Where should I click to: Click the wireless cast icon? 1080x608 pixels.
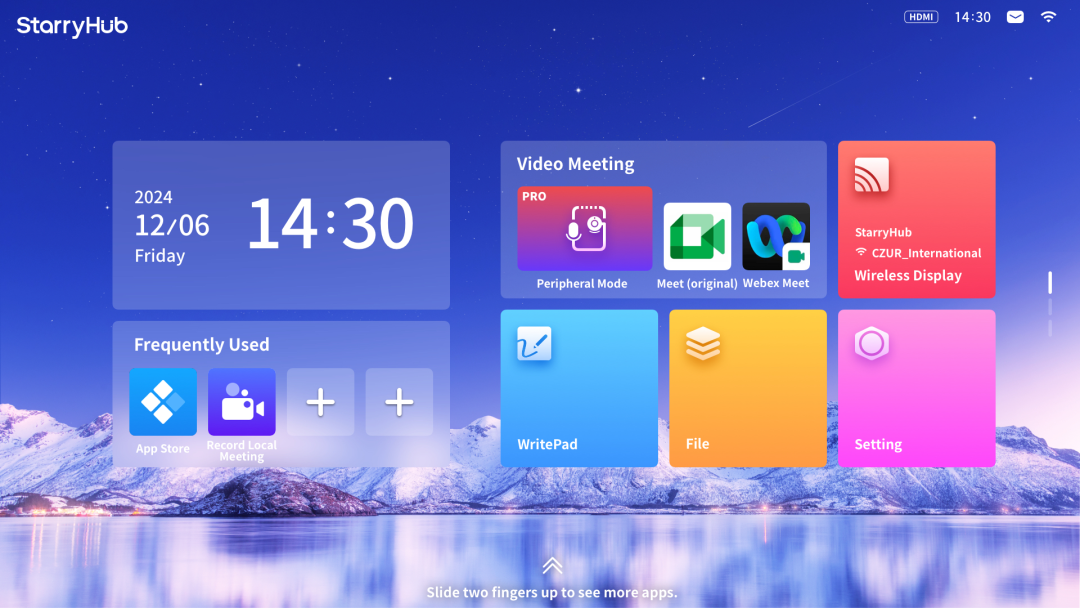872,175
